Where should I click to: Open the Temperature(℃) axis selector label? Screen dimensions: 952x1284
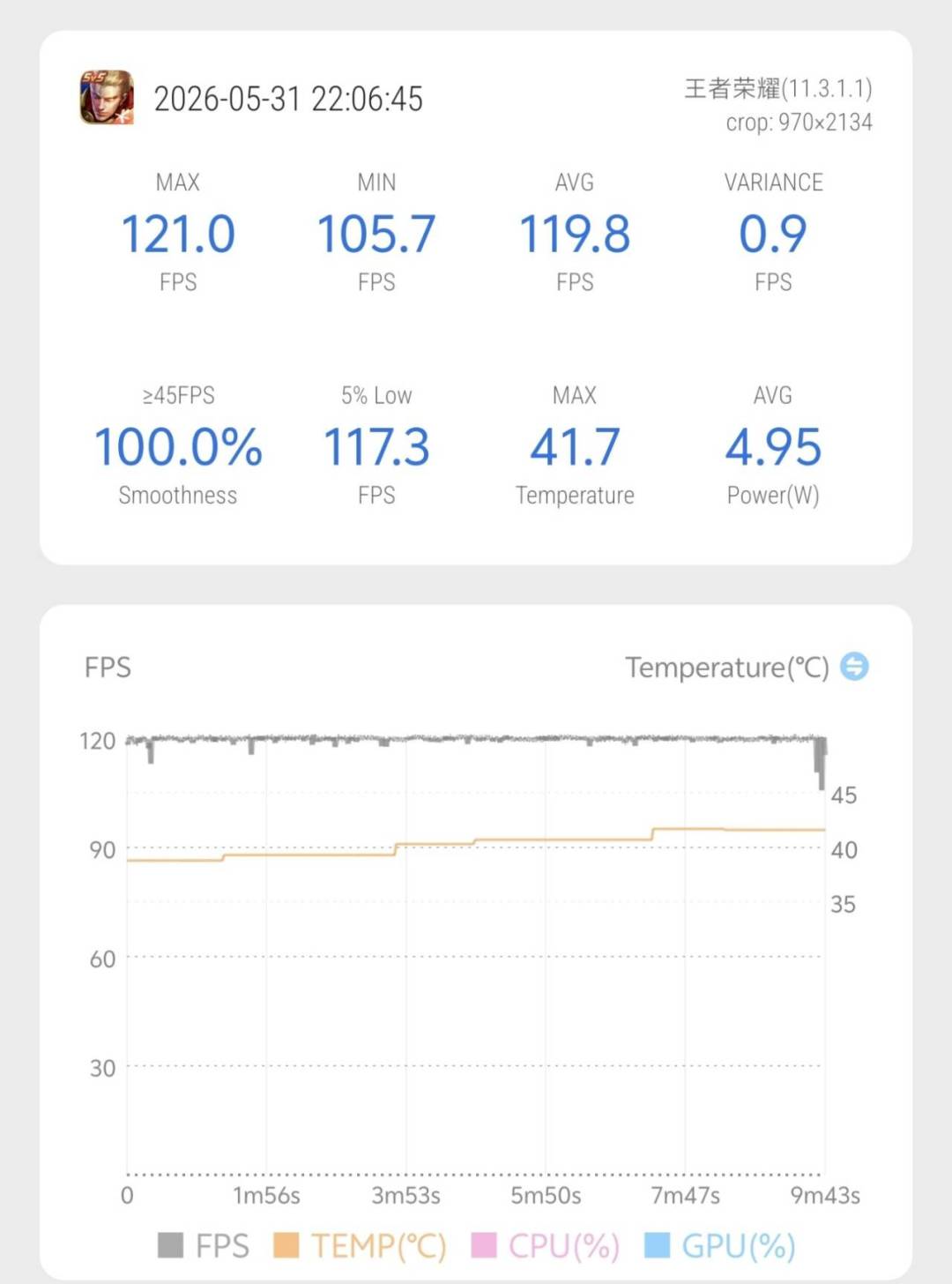coord(727,668)
